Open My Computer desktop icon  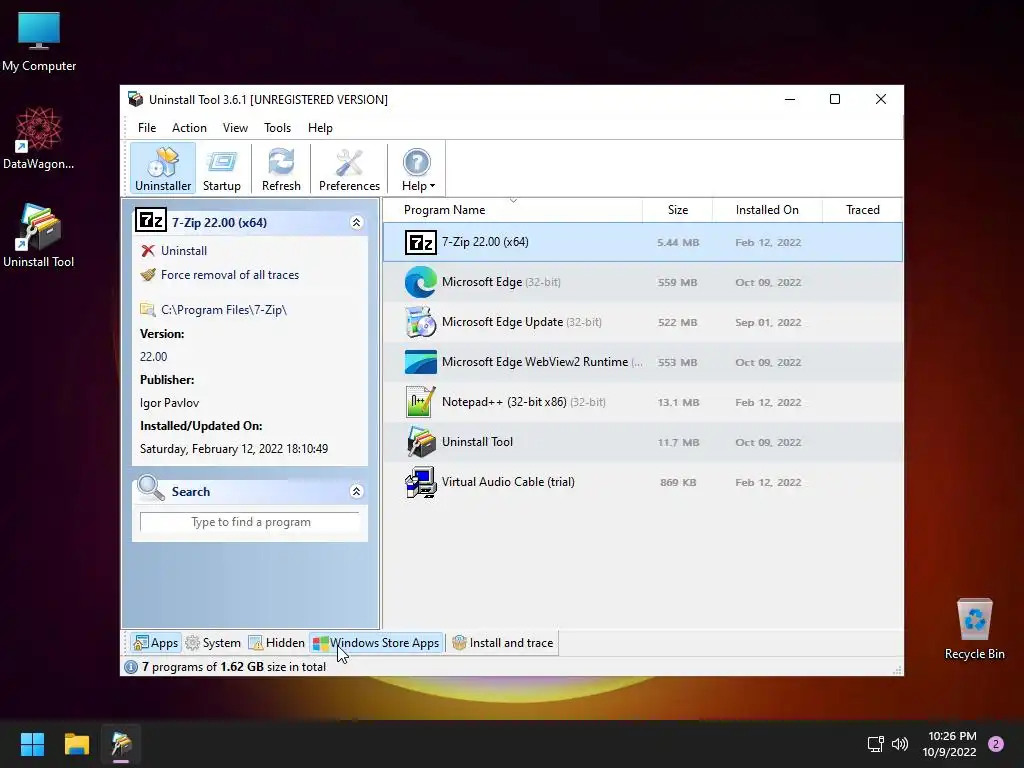[x=39, y=42]
